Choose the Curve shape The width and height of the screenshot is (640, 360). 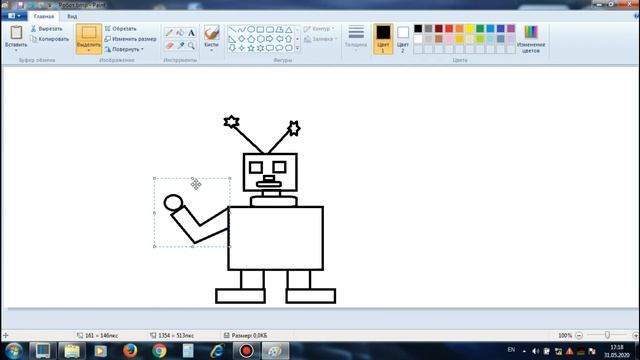[242, 29]
